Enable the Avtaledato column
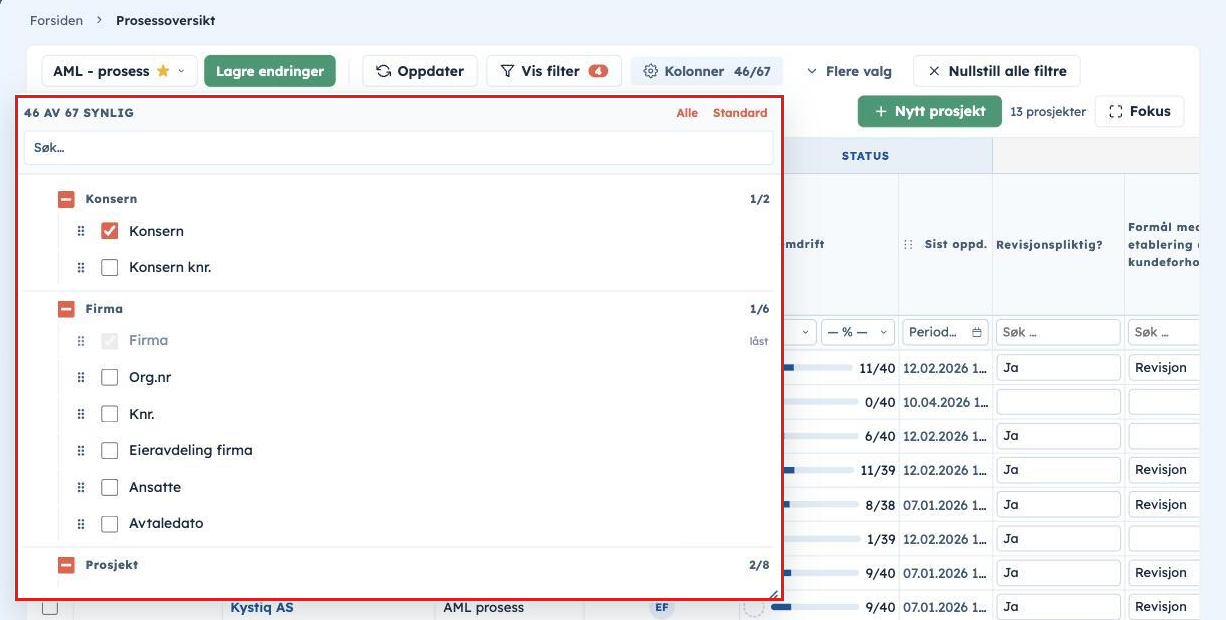The height and width of the screenshot is (620, 1226). tap(110, 524)
